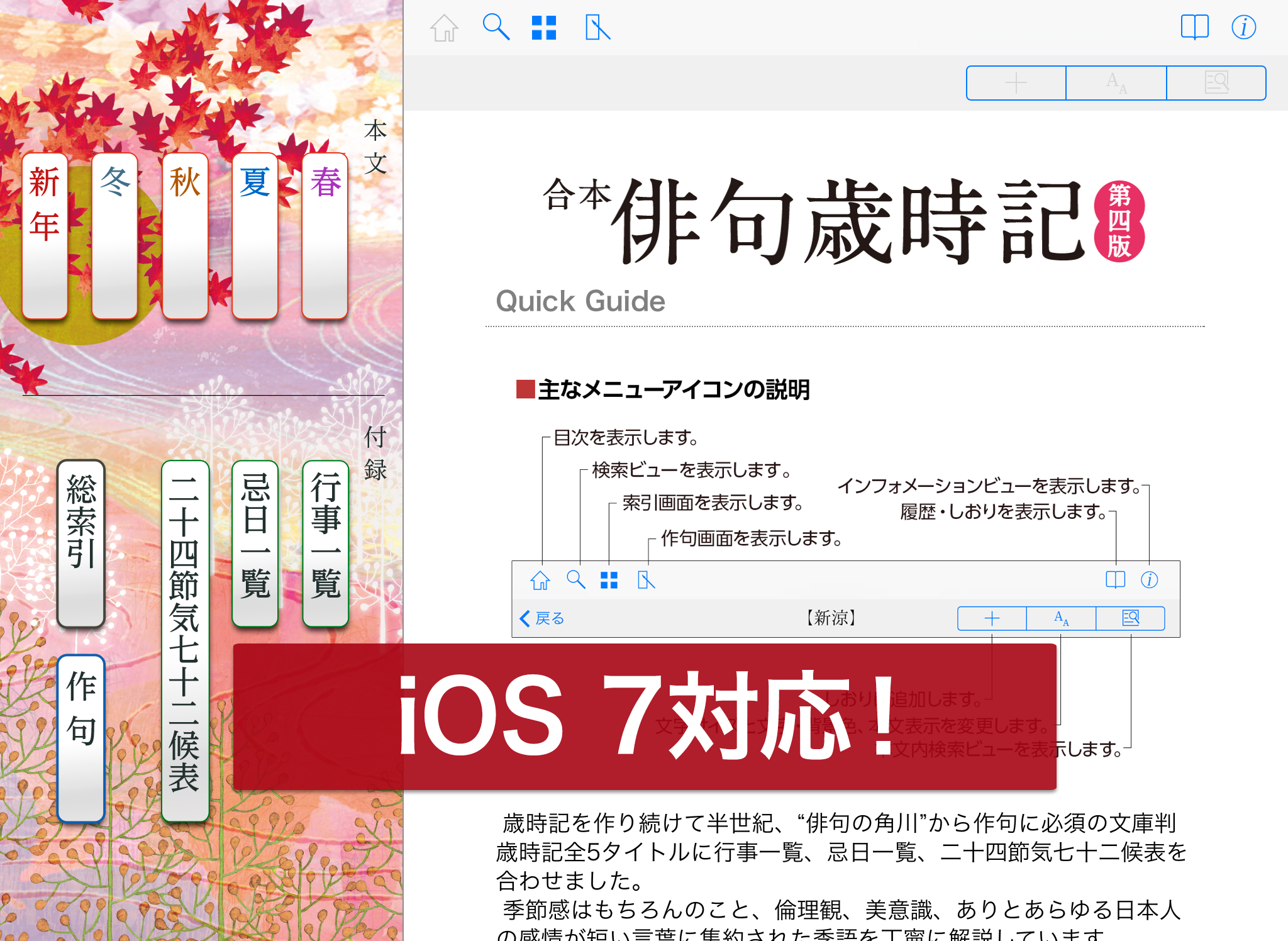1288x941 pixels.
Task: Open 行事一覧 events list
Action: [x=325, y=543]
